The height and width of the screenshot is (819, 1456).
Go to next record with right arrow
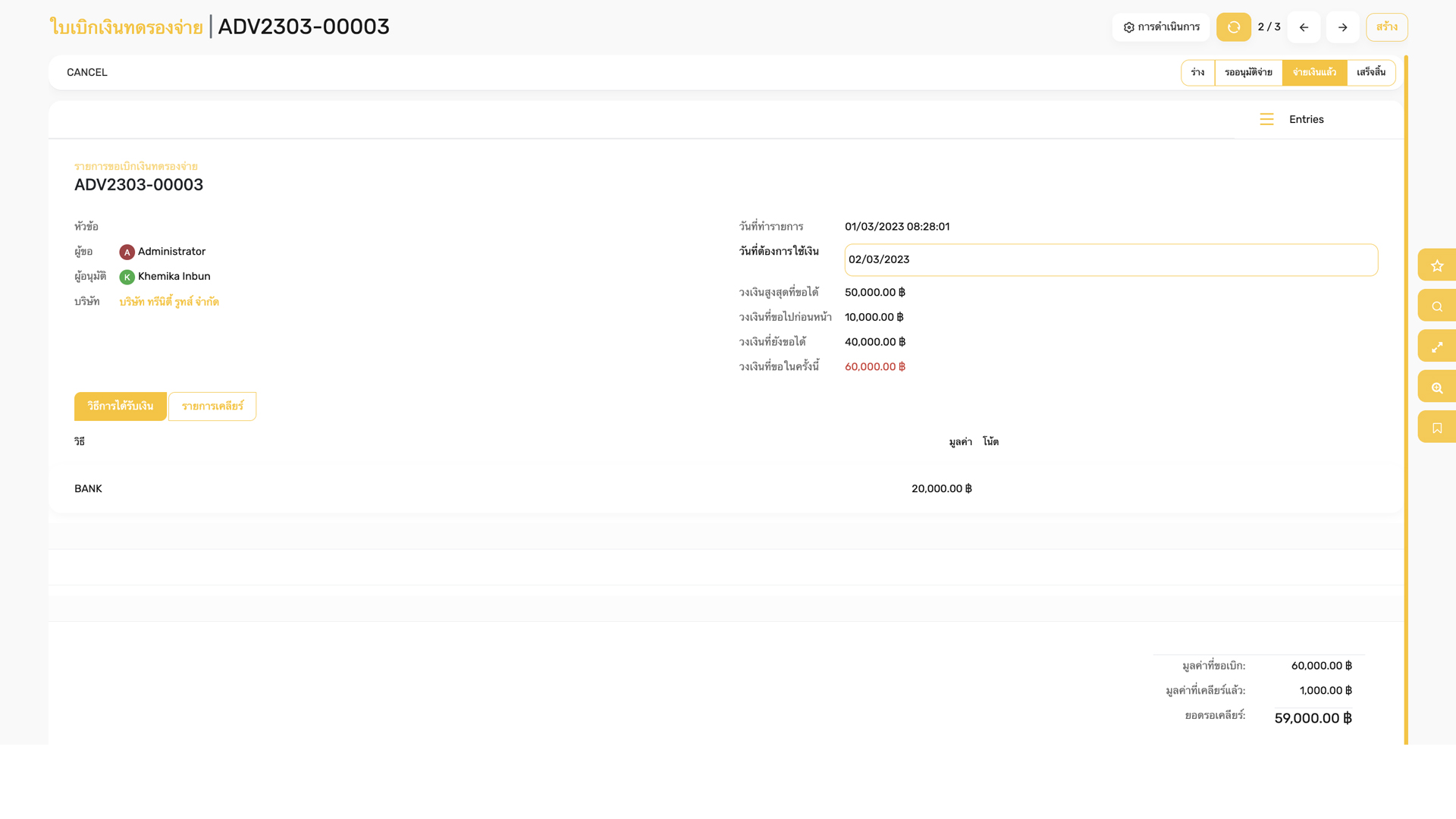coord(1342,27)
